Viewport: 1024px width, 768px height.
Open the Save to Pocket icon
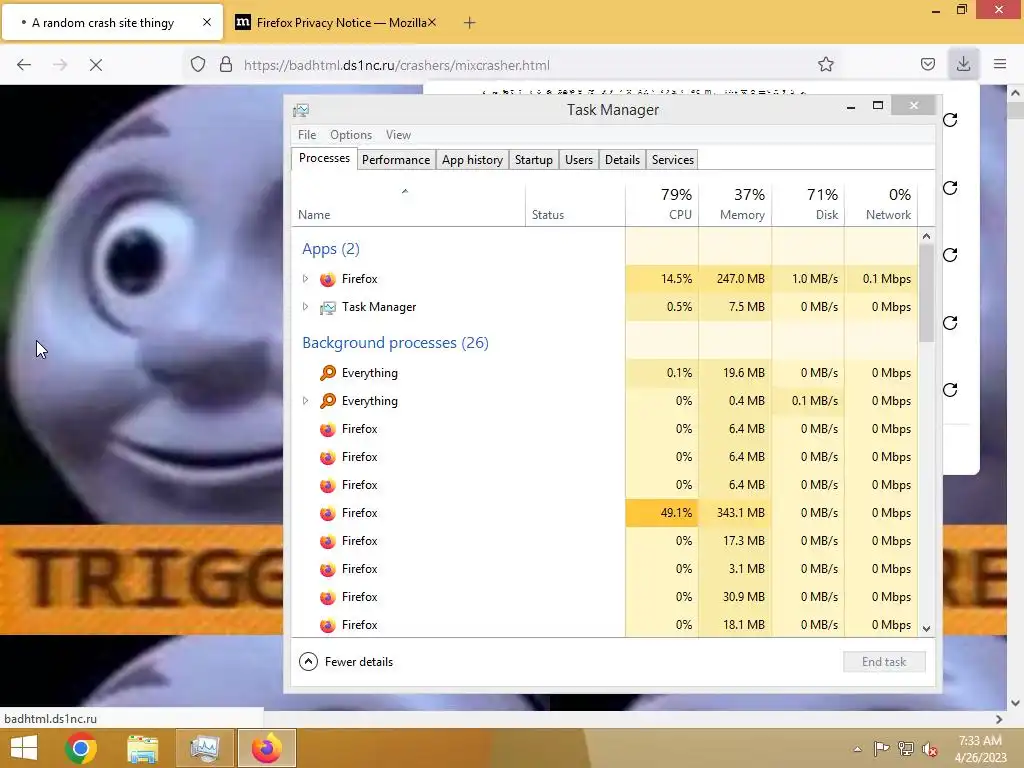coord(927,65)
